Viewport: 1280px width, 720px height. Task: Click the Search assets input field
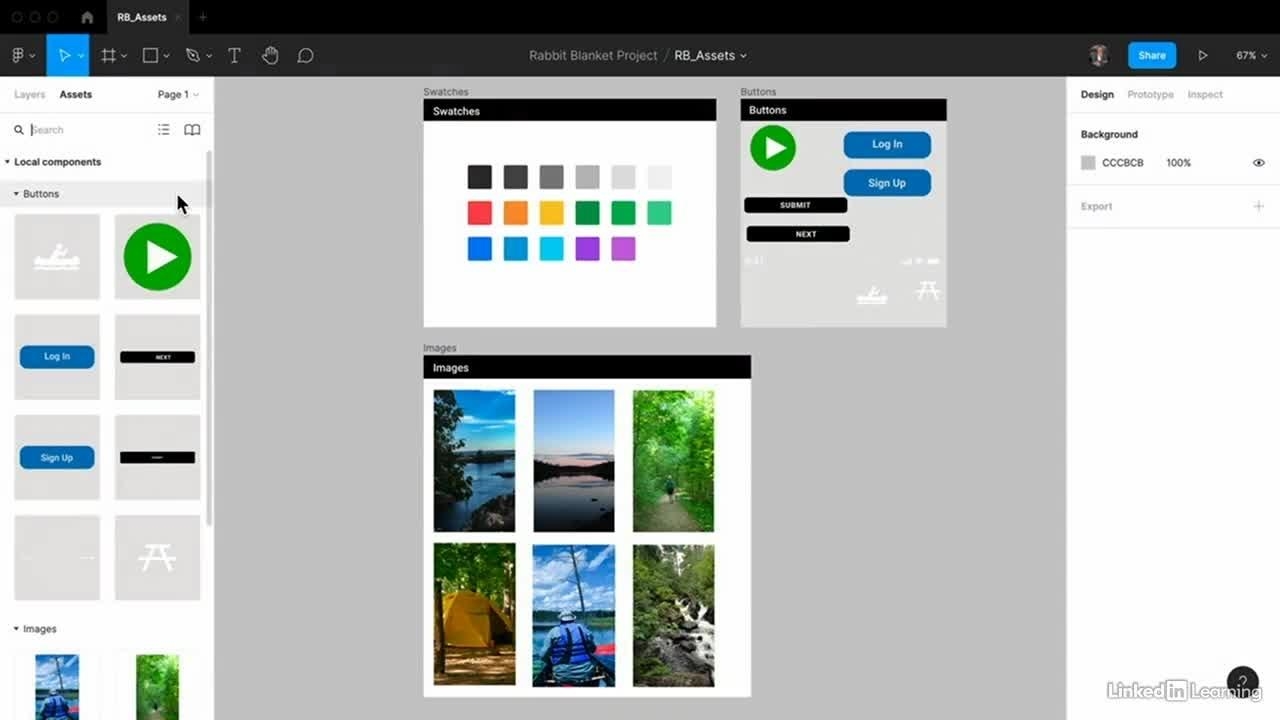coord(90,130)
